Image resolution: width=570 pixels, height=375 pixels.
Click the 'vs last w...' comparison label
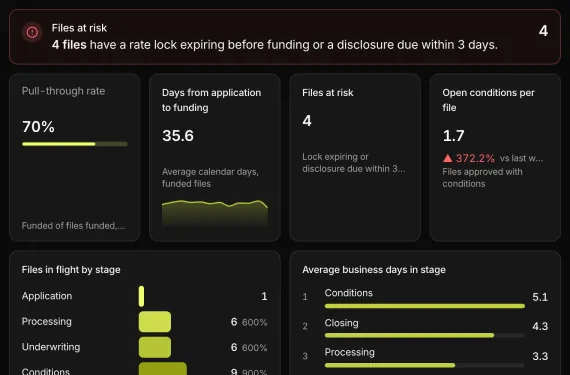(521, 158)
